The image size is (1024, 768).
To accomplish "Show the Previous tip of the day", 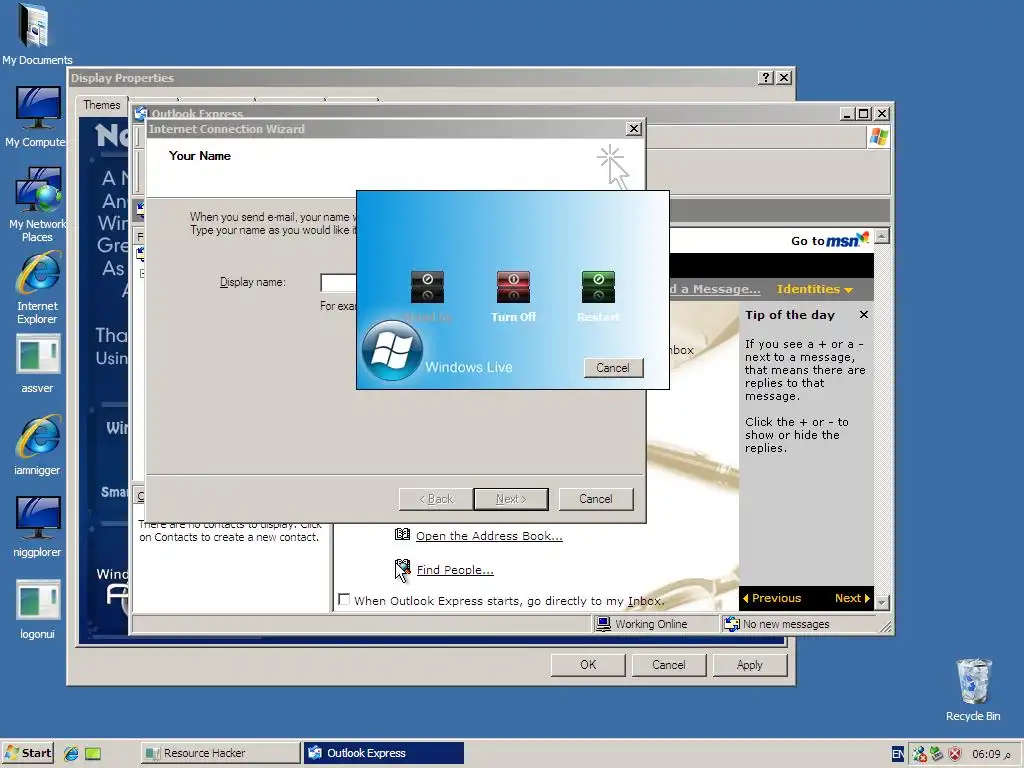I will point(771,598).
